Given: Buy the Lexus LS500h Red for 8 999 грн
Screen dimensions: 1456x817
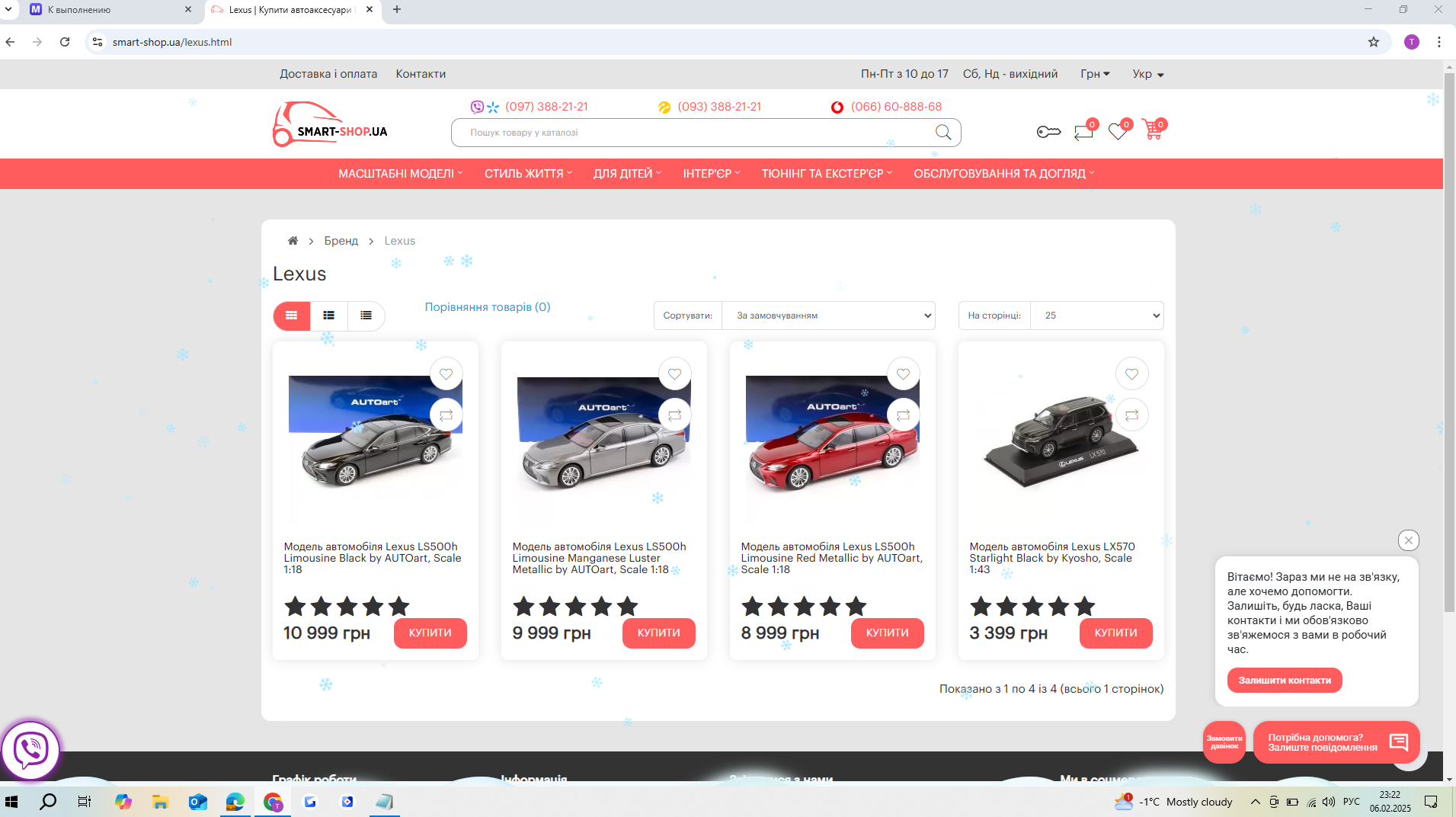Looking at the screenshot, I should (x=887, y=633).
